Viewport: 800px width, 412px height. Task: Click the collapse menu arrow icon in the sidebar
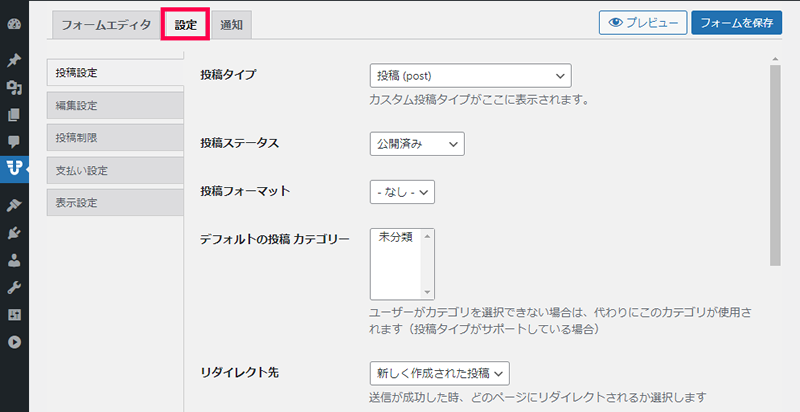14,342
